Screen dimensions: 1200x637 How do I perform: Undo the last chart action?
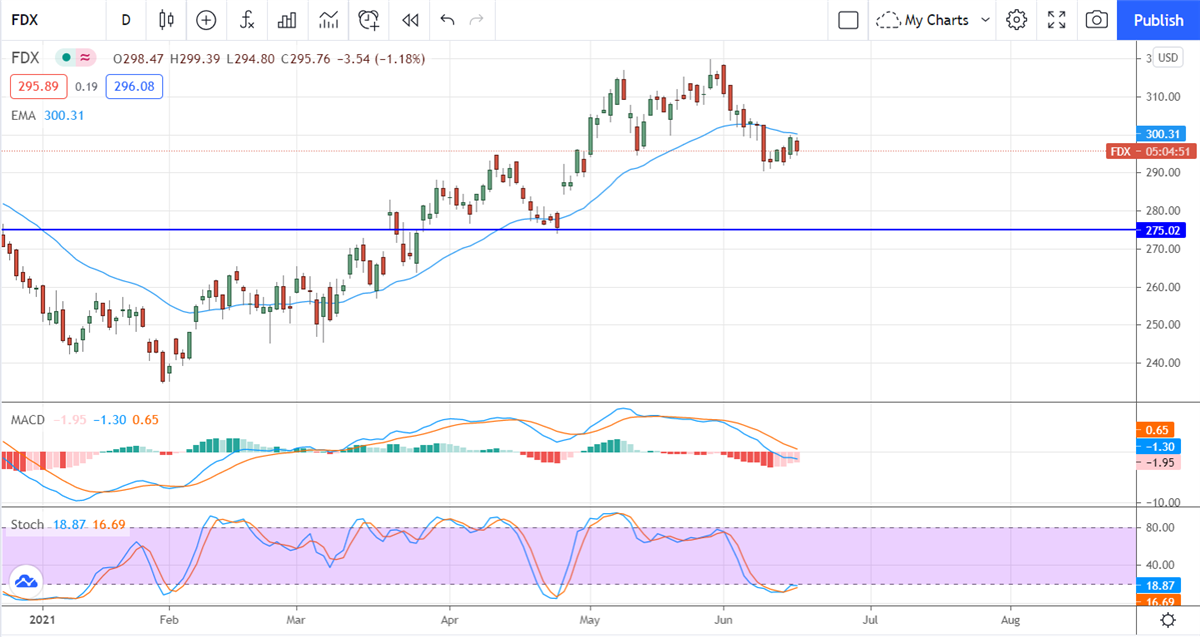(447, 20)
